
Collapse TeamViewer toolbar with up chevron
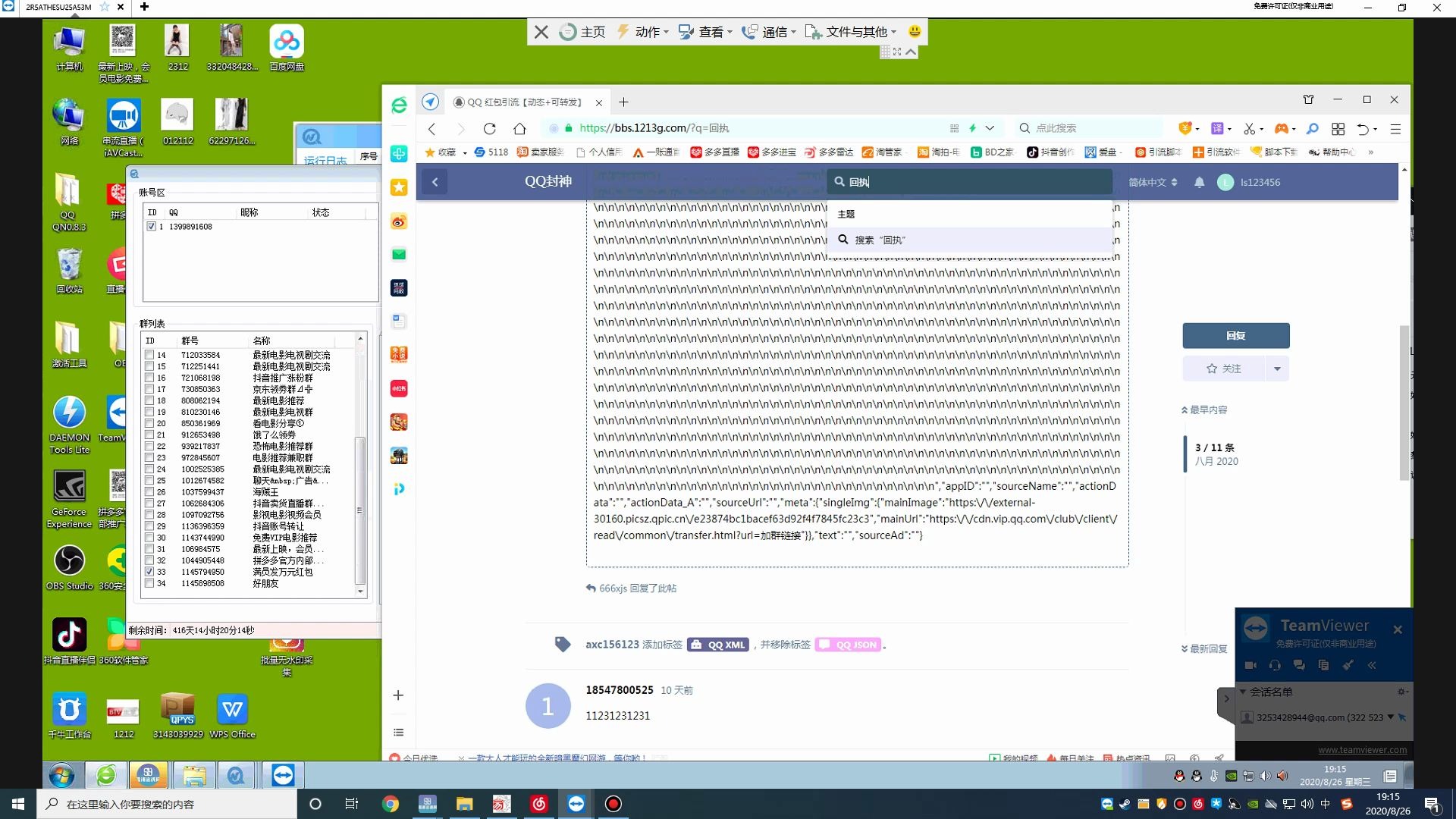click(912, 52)
